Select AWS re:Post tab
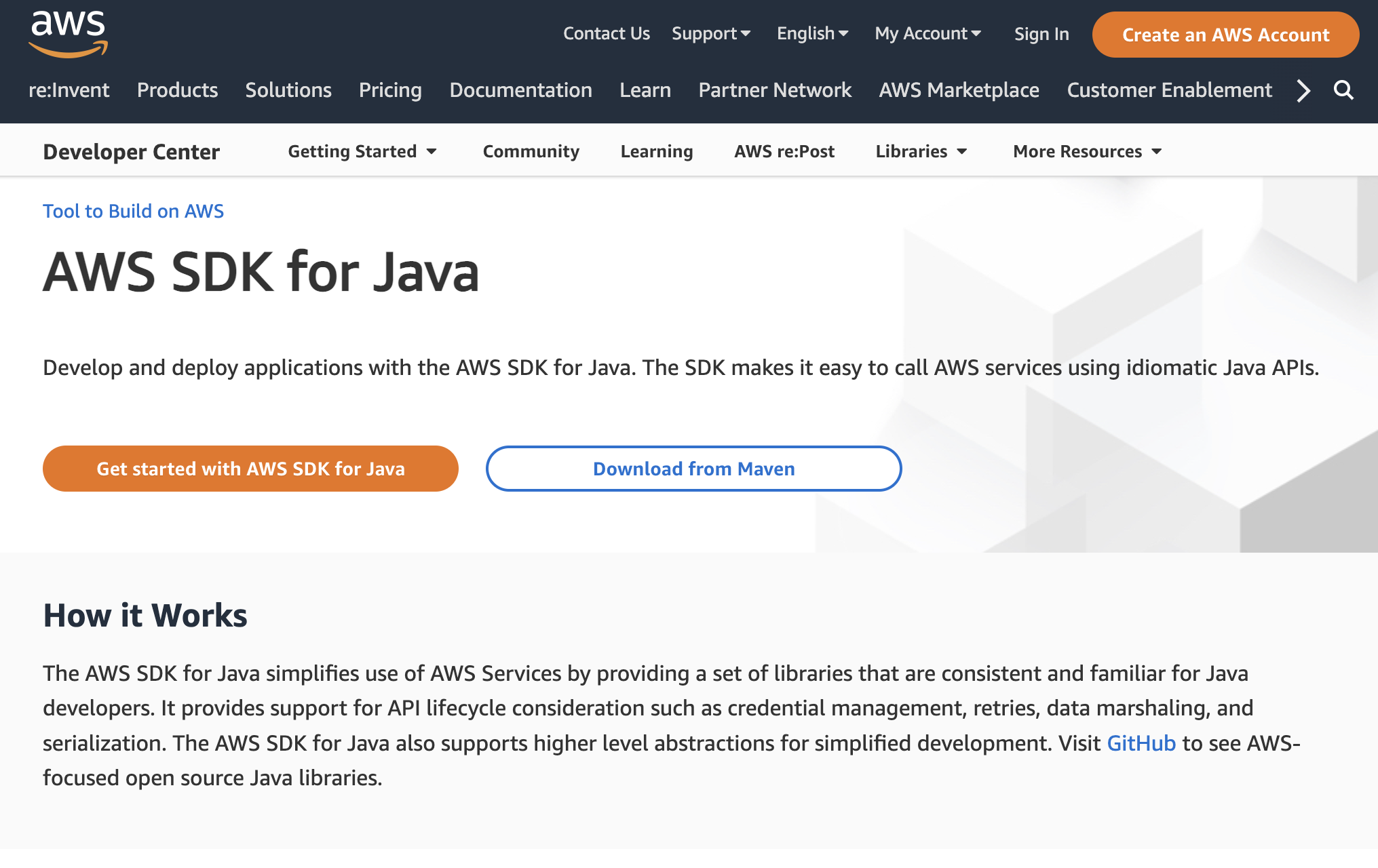This screenshot has width=1378, height=868. (x=784, y=151)
